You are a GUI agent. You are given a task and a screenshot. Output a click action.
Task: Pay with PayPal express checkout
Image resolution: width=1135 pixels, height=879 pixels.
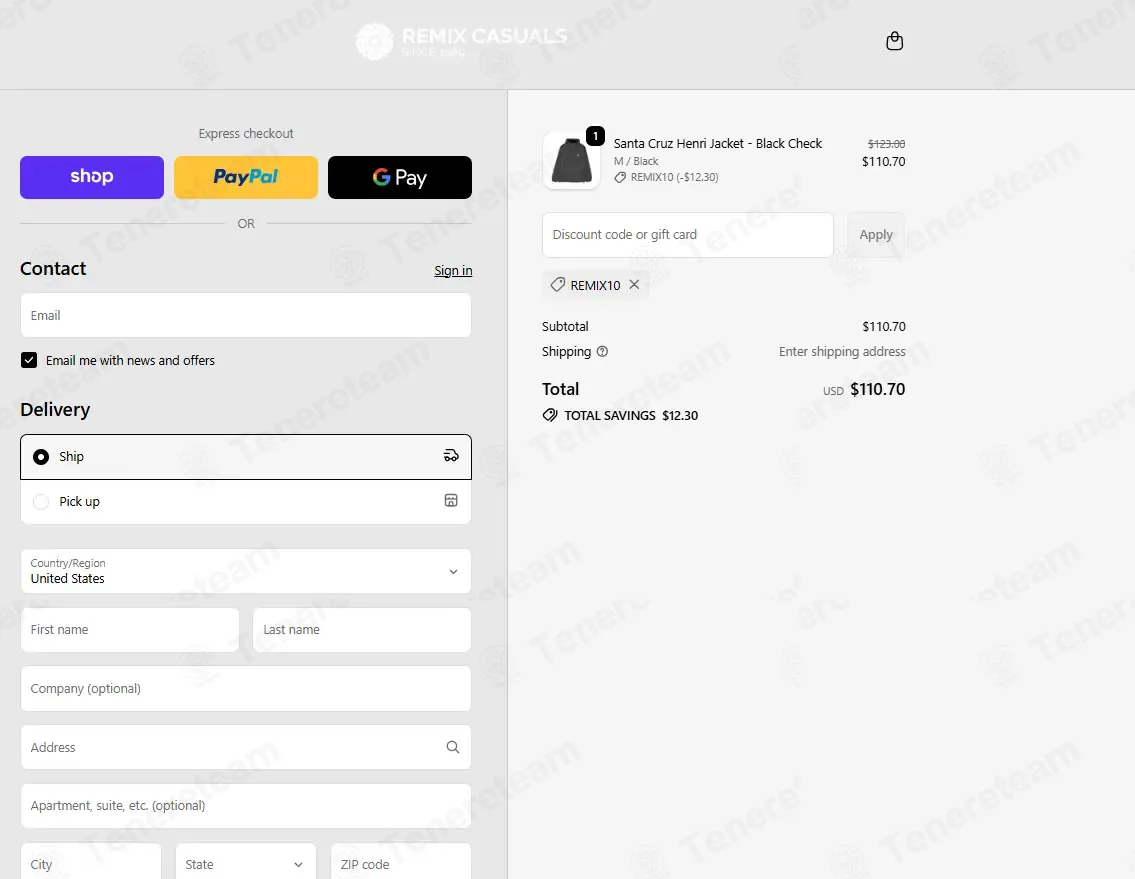[x=246, y=177]
